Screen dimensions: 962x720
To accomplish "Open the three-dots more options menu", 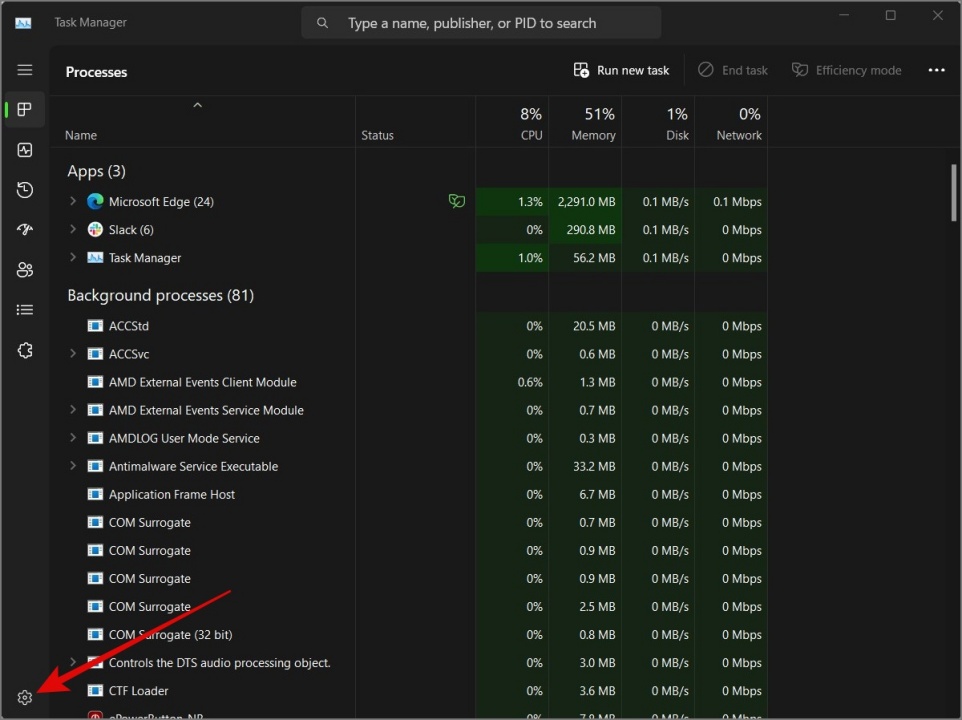I will 936,71.
